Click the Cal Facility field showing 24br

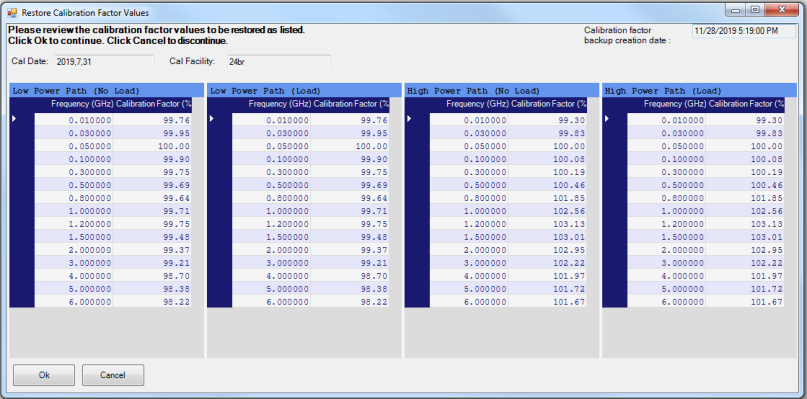point(278,62)
